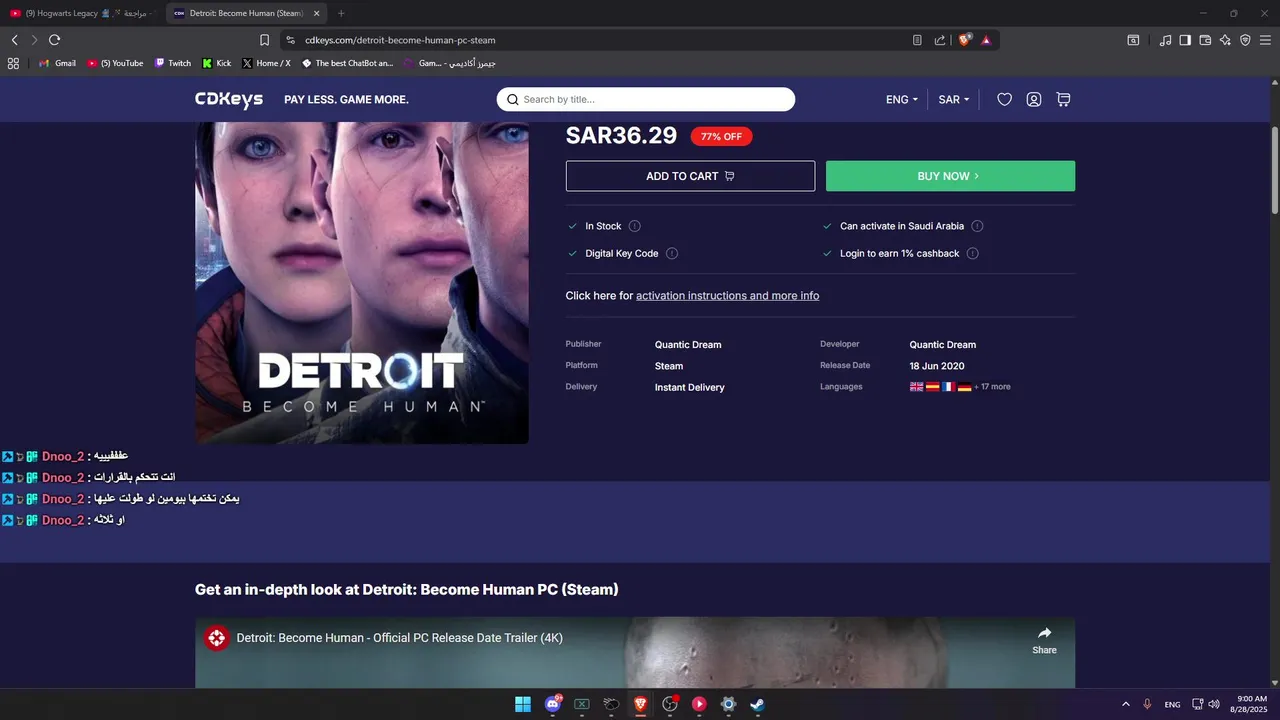Open the browser hamburger menu
Viewport: 1280px width, 720px height.
1265,40
